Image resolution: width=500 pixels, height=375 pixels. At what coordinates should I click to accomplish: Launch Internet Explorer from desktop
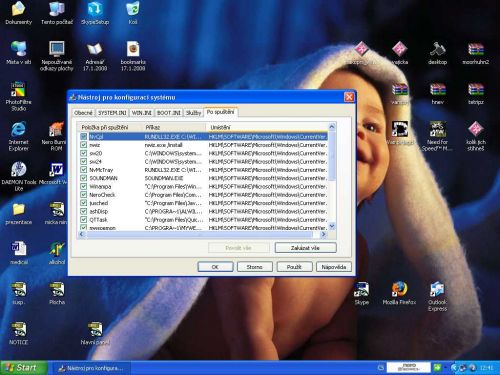[19, 136]
